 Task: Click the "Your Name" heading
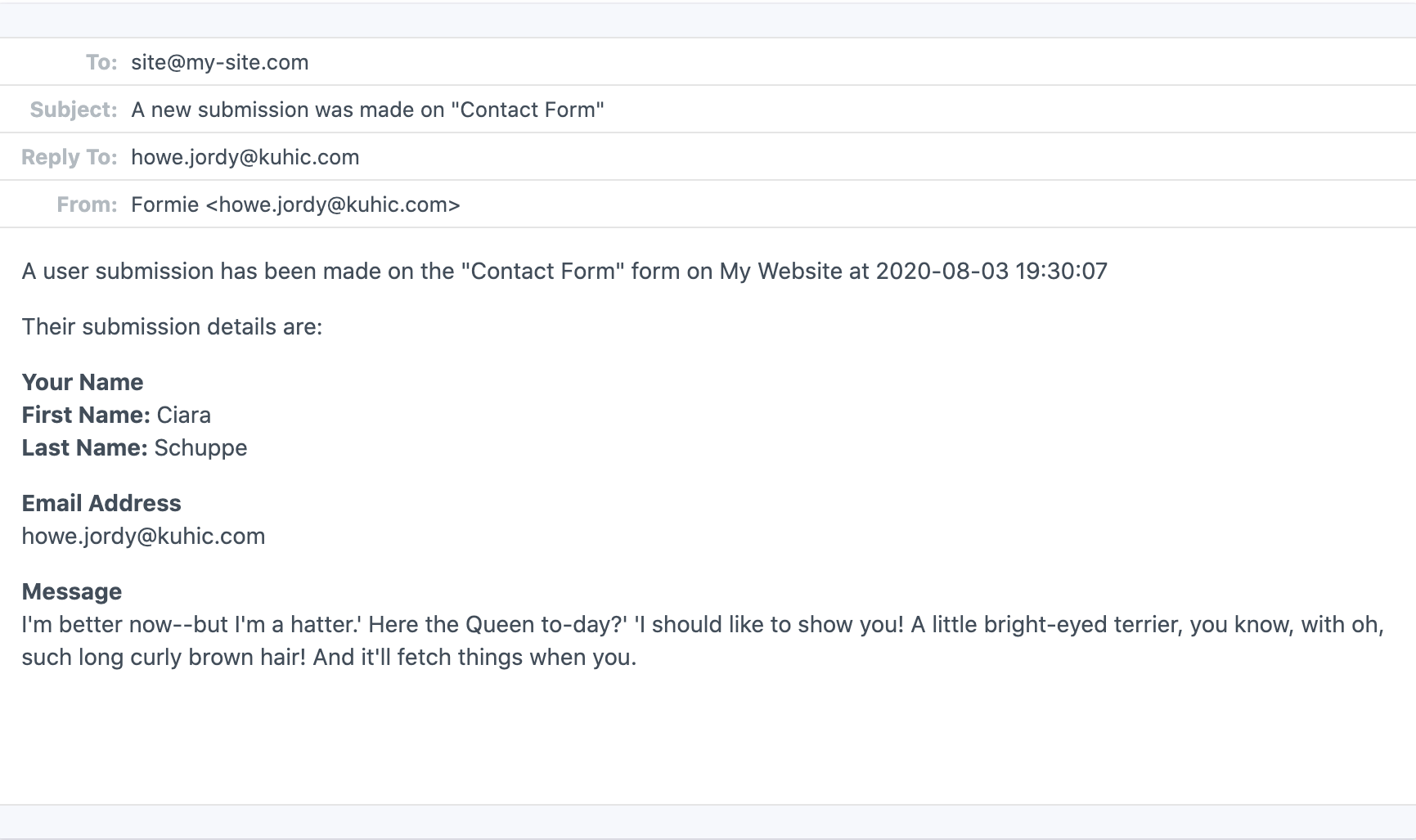(83, 383)
